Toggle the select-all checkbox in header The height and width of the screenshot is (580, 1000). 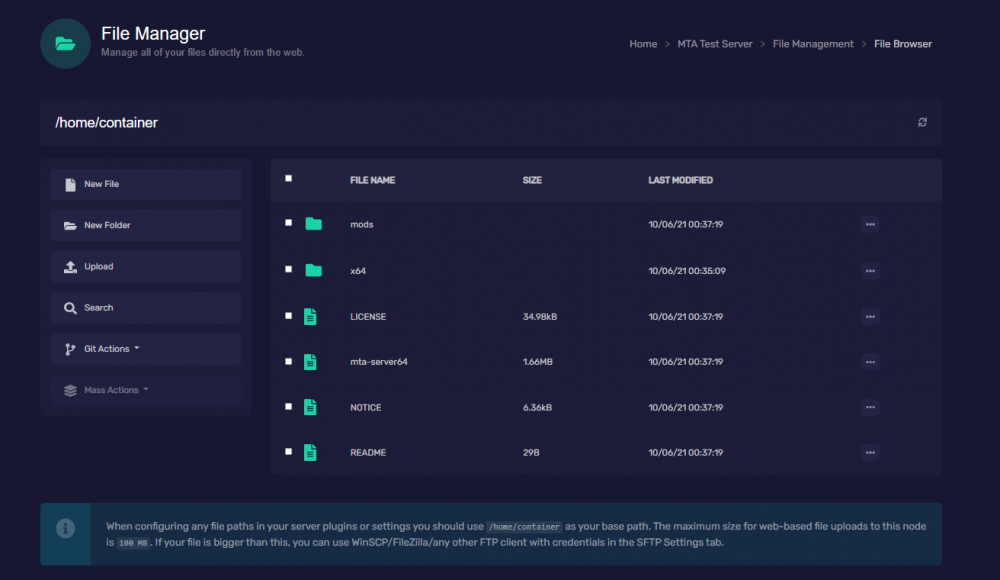tap(289, 179)
